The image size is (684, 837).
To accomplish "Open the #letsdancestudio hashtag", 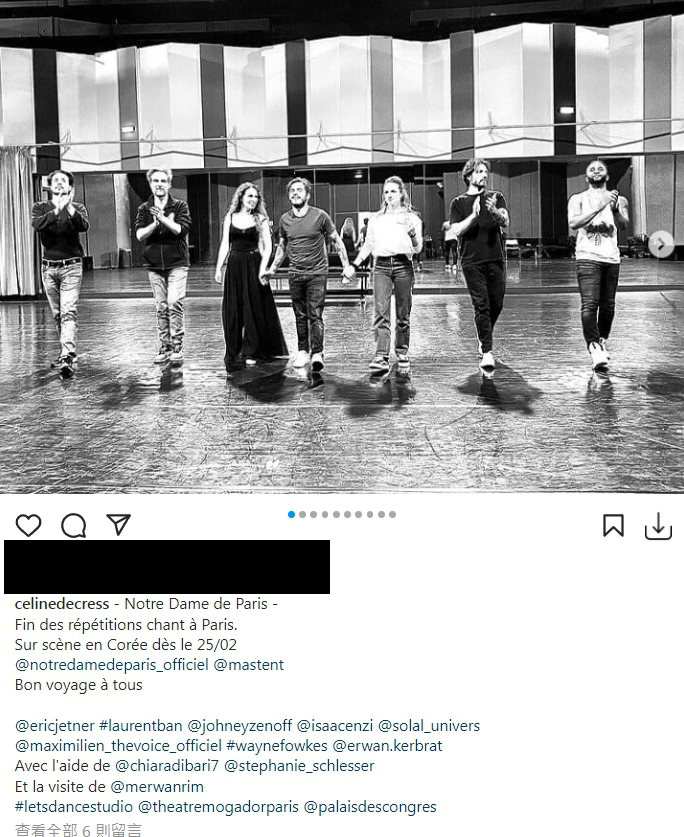I will [74, 807].
